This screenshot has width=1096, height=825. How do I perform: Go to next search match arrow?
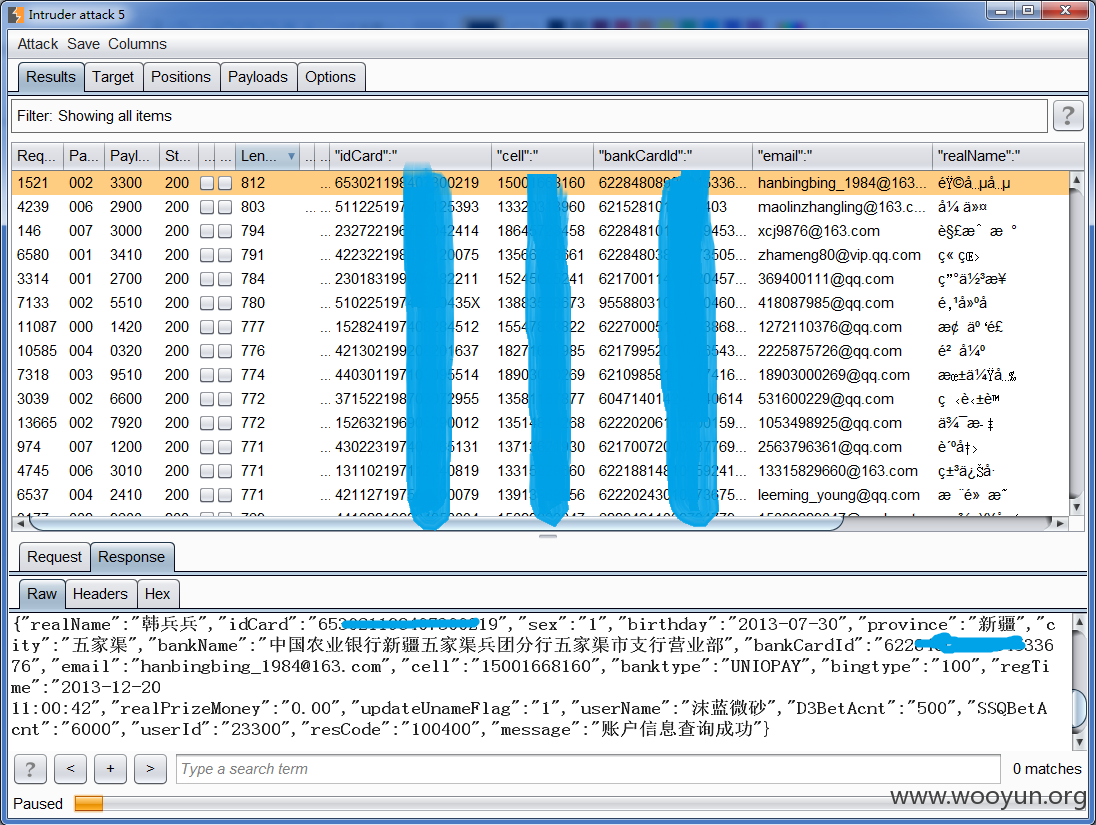point(150,769)
